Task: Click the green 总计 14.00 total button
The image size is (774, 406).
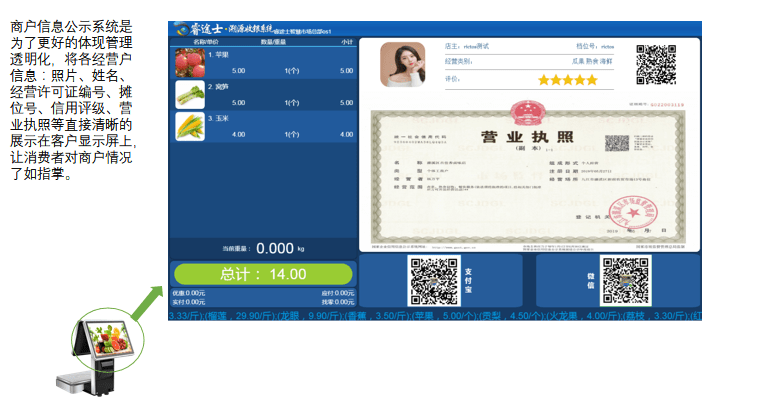Action: point(263,274)
